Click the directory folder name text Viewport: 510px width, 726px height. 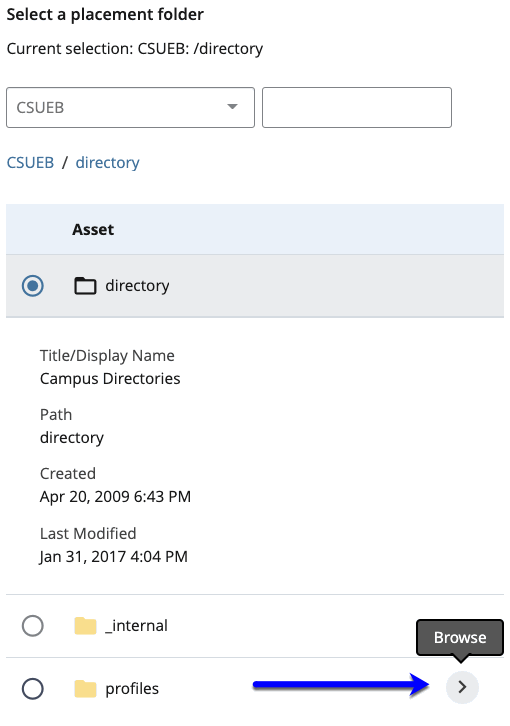click(137, 286)
